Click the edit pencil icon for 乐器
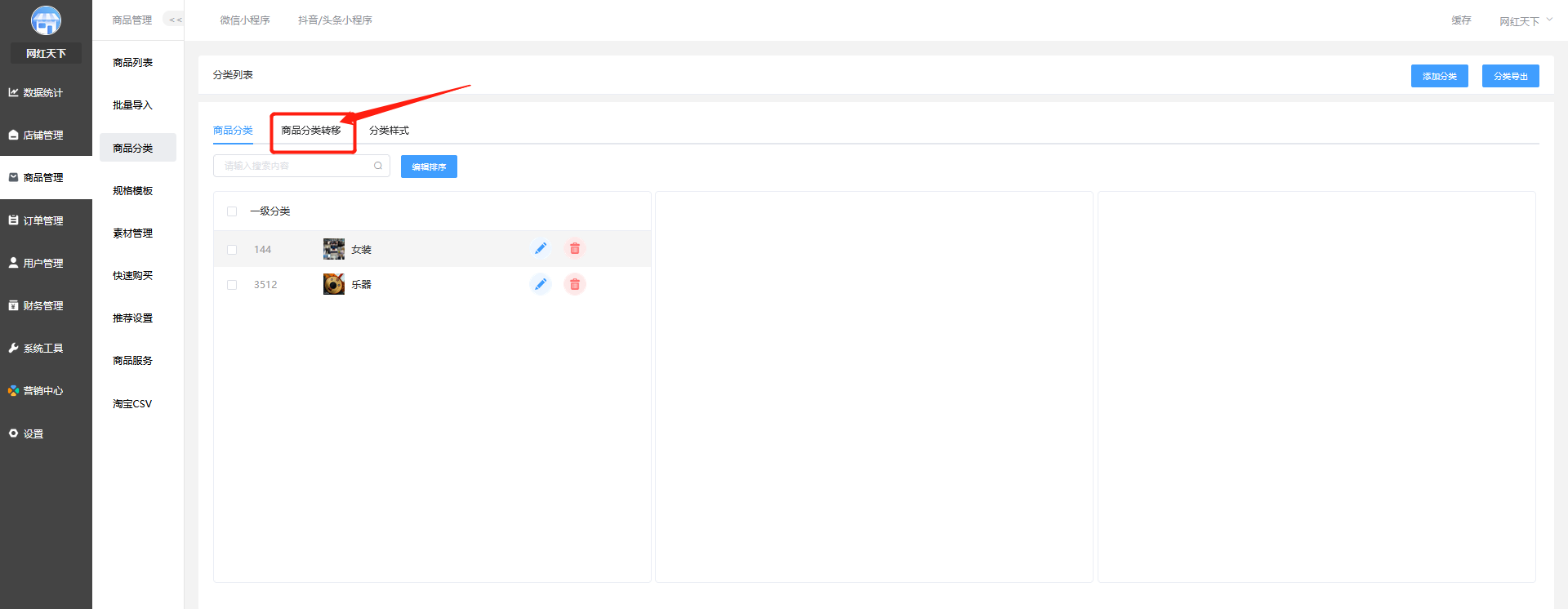Viewport: 1568px width, 609px height. click(541, 284)
